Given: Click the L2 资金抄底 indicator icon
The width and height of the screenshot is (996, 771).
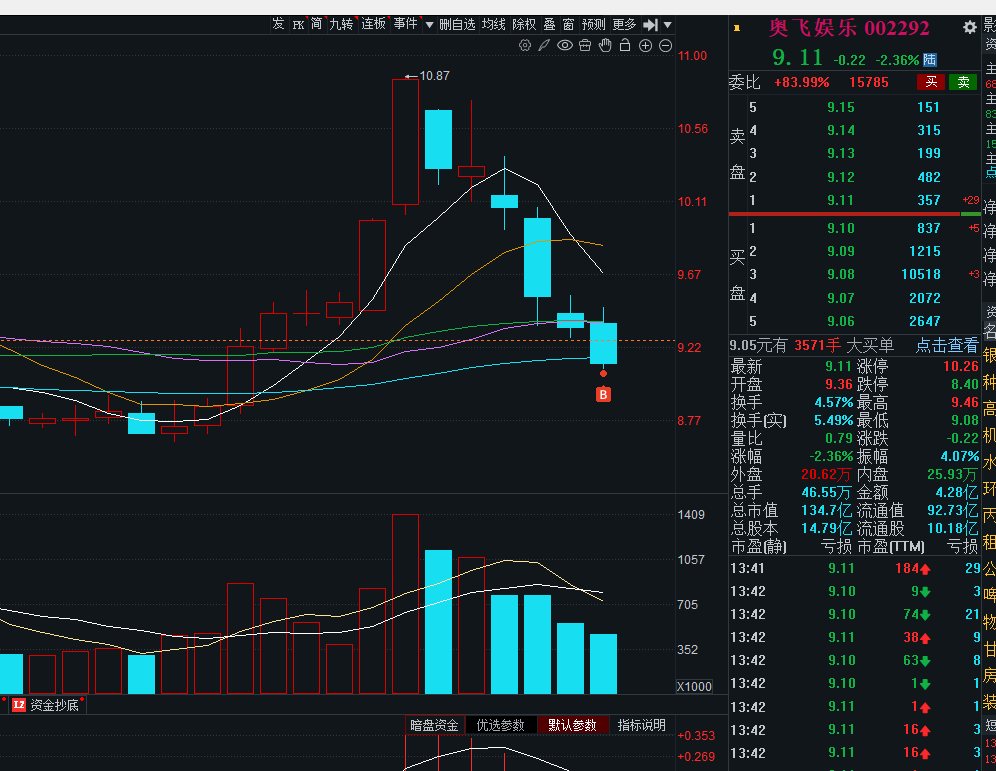Looking at the screenshot, I should 19,704.
